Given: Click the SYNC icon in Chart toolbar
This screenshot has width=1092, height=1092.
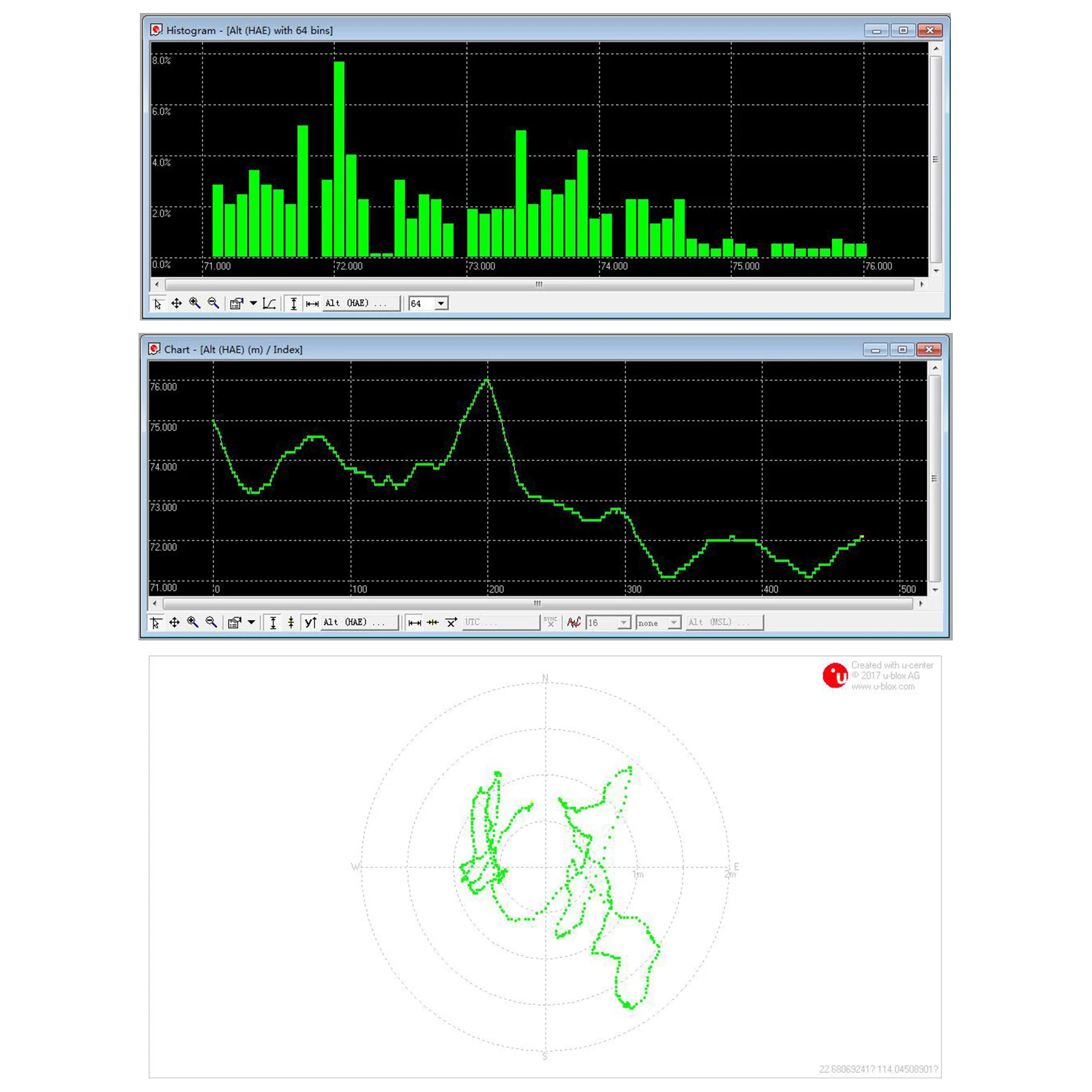Looking at the screenshot, I should click(550, 622).
